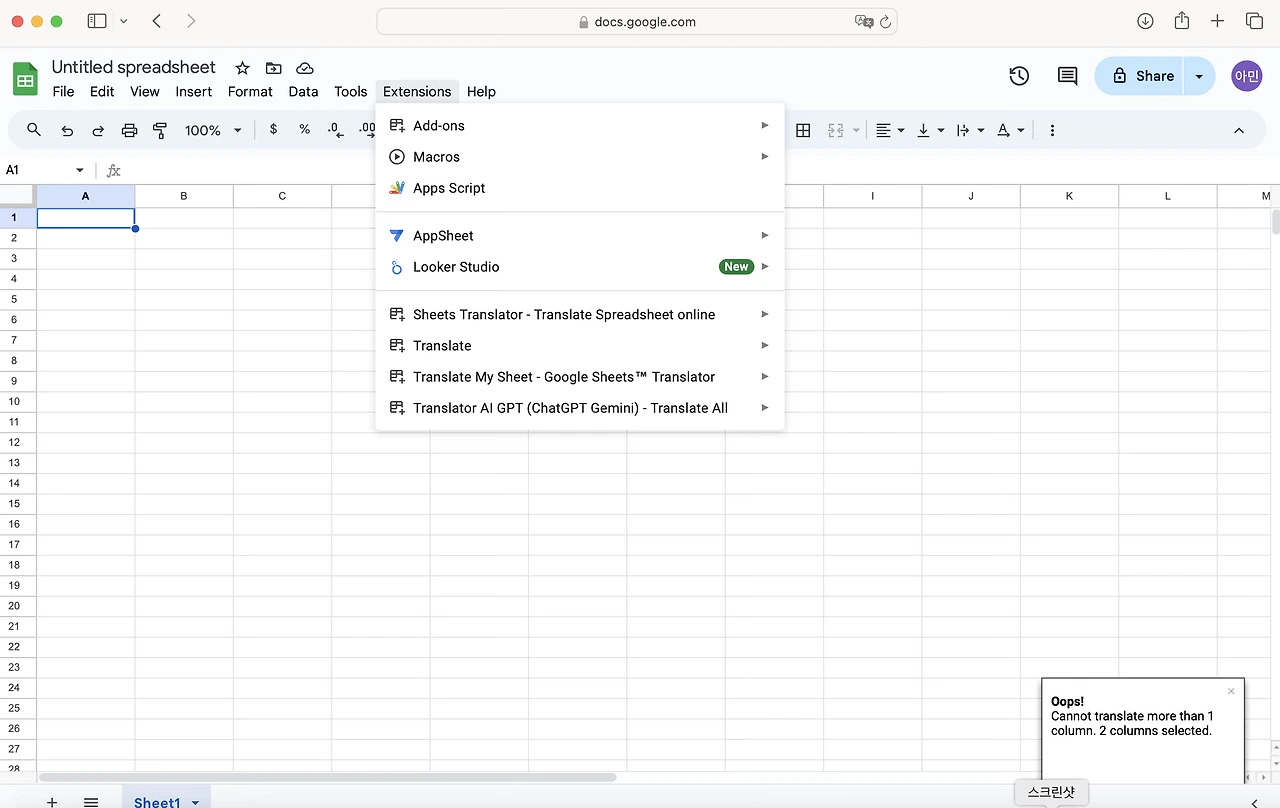Viewport: 1280px width, 808px height.
Task: Open the comments panel icon
Action: click(1068, 76)
